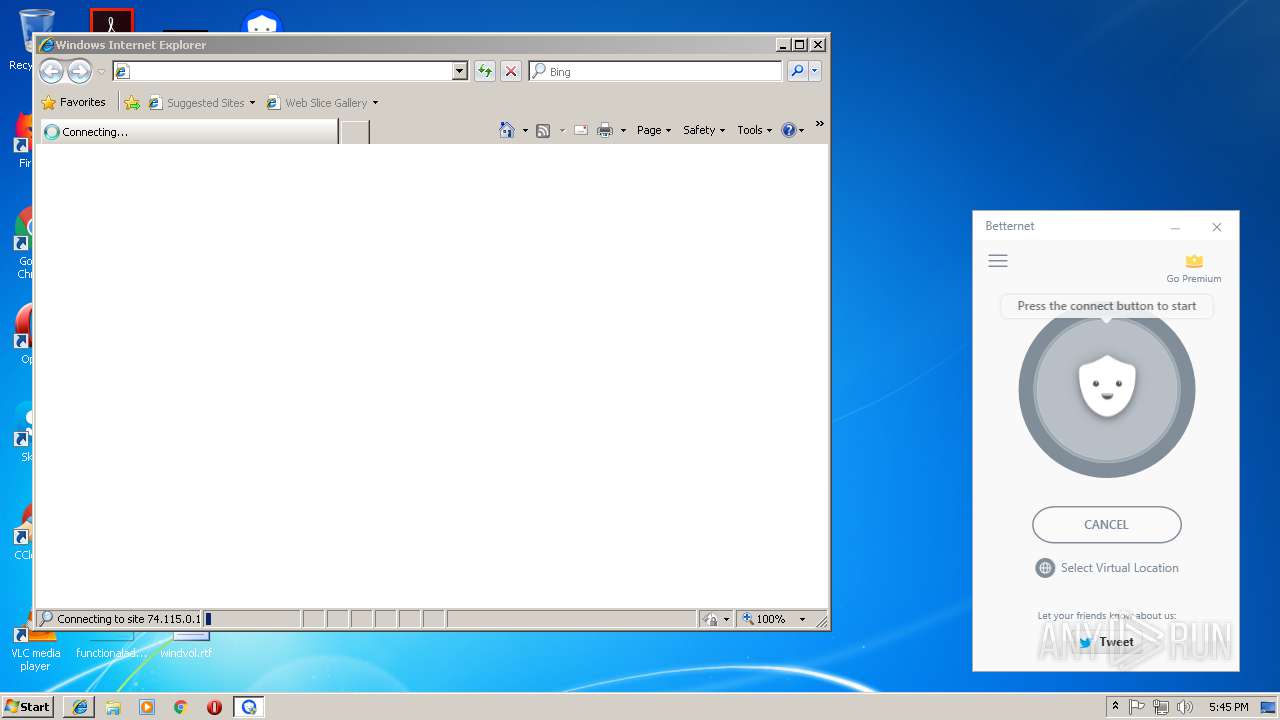
Task: Click the RSS feeds icon
Action: (x=543, y=130)
